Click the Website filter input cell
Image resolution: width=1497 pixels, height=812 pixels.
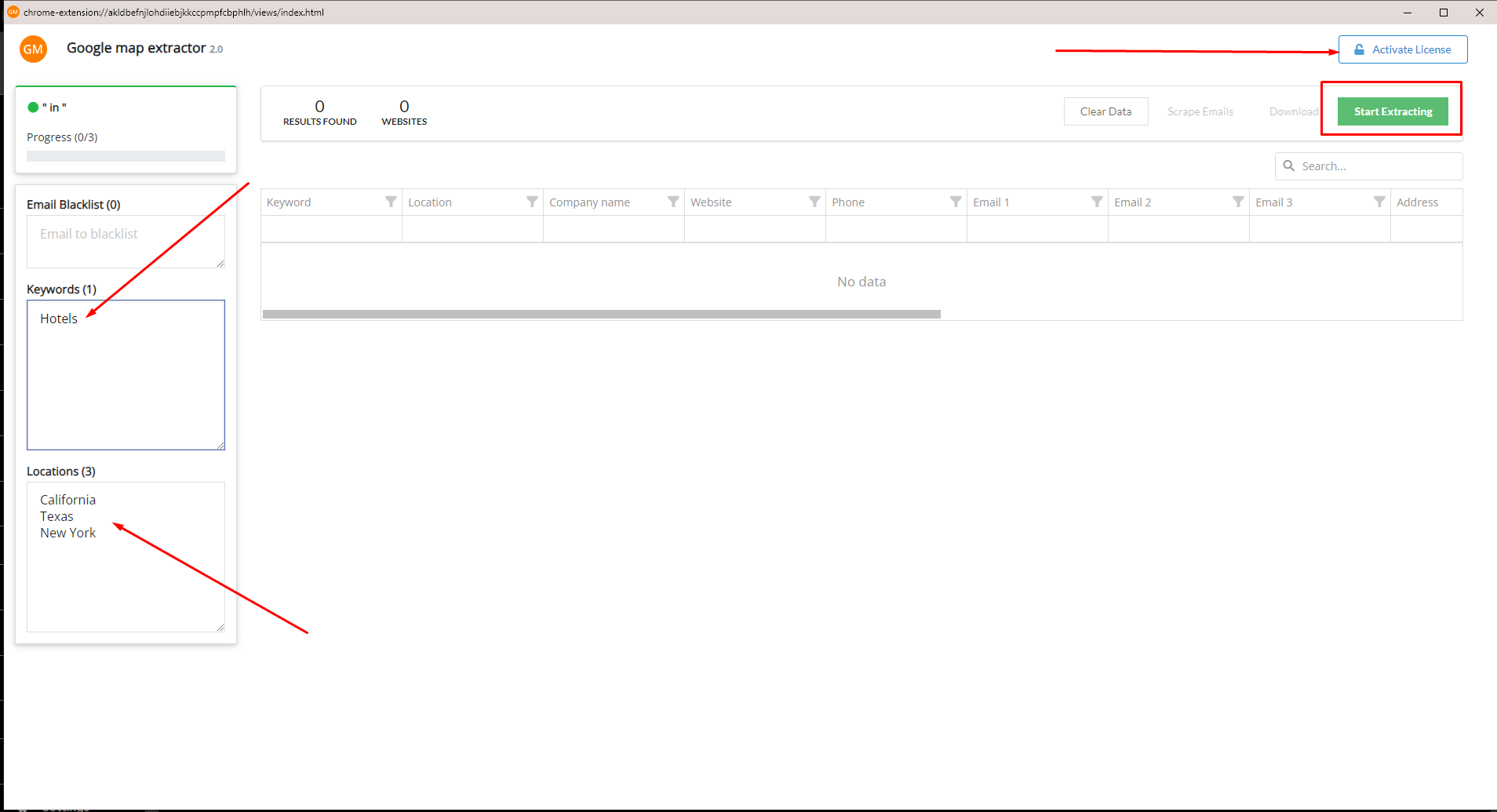pyautogui.click(x=755, y=229)
